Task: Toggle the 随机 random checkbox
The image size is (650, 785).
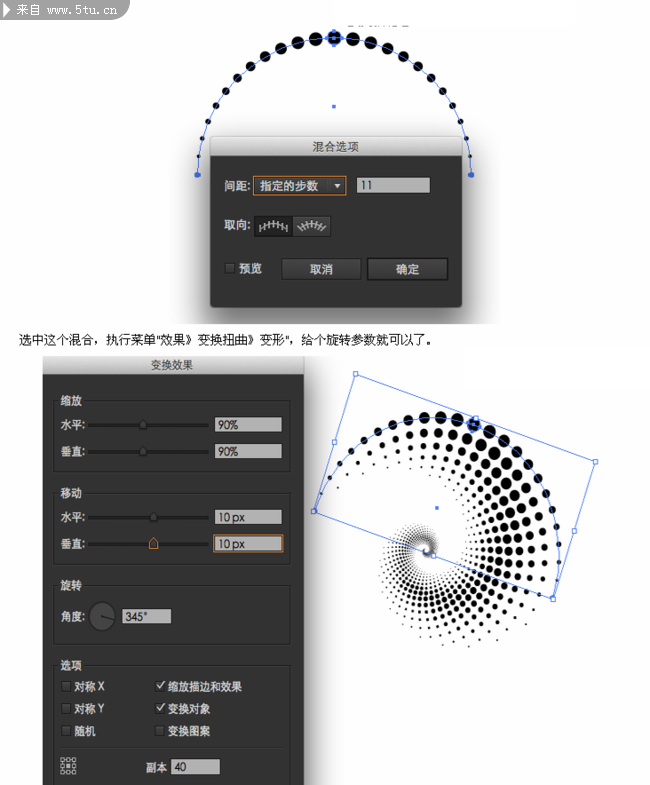Action: tap(66, 731)
